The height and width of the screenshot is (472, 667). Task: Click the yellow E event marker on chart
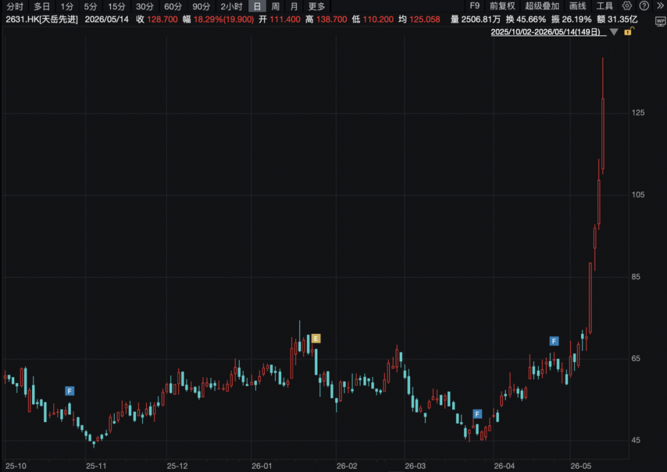316,338
